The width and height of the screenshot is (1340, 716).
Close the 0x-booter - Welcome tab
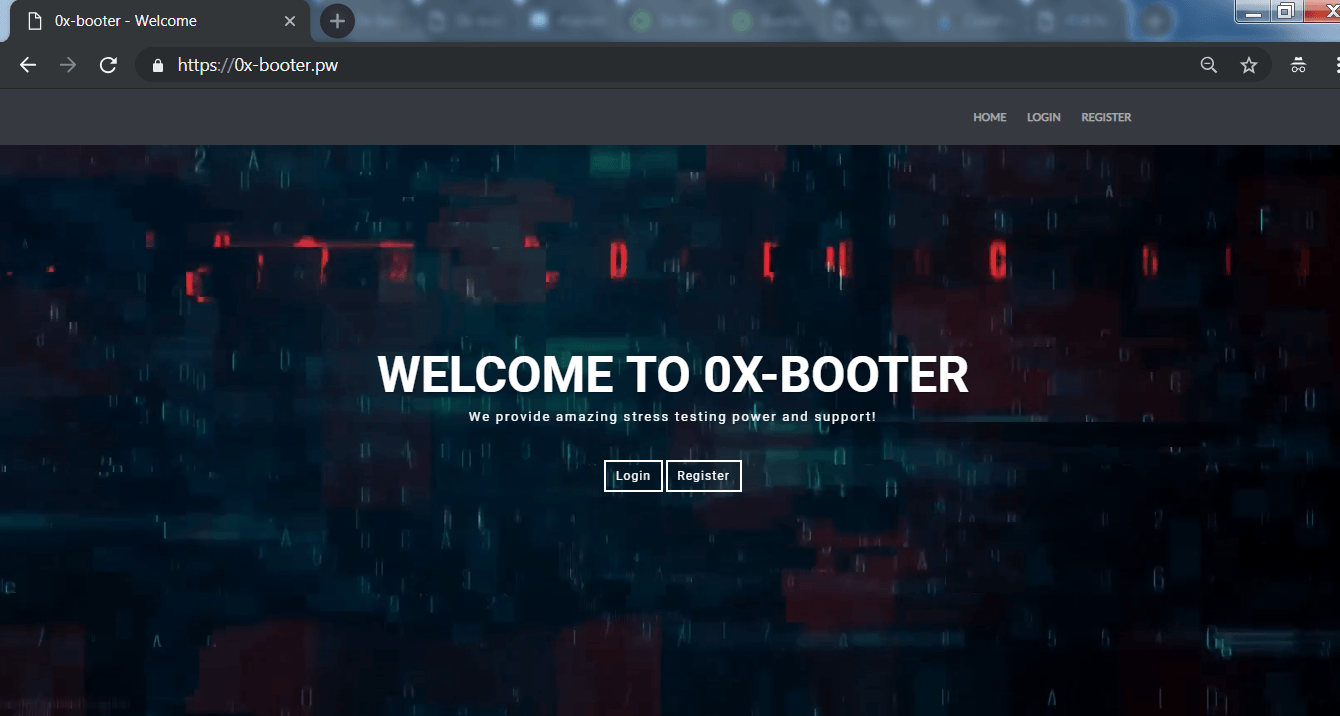click(x=290, y=21)
